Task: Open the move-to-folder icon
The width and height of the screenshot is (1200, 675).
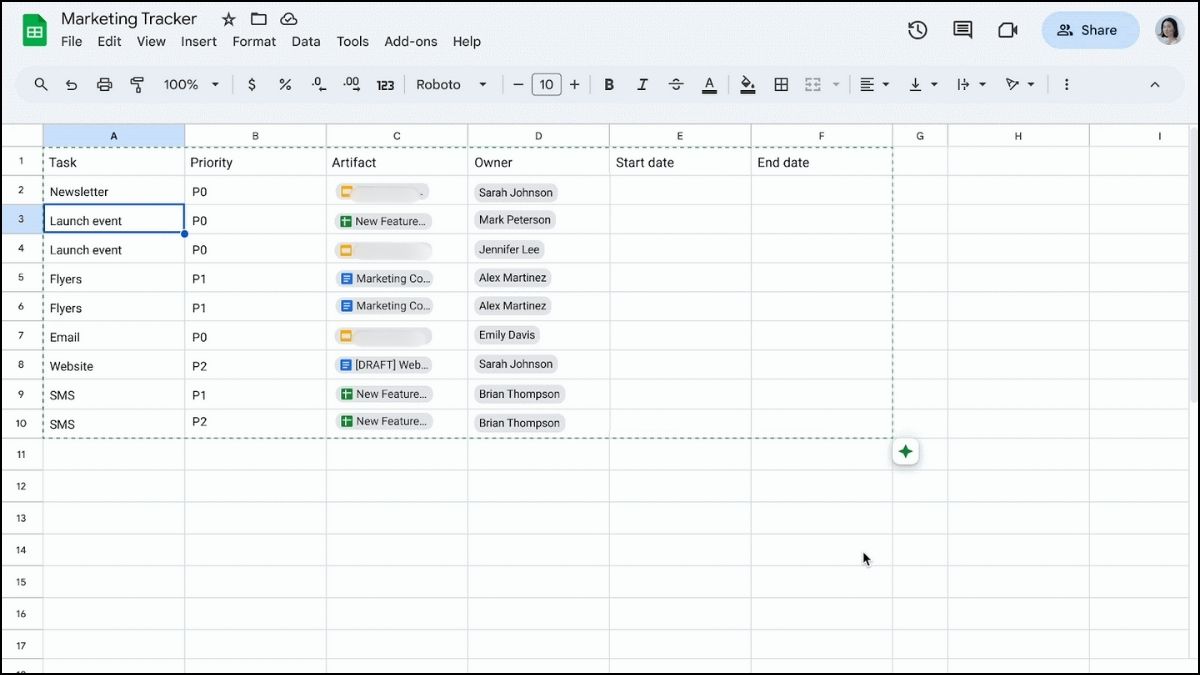Action: click(x=259, y=19)
